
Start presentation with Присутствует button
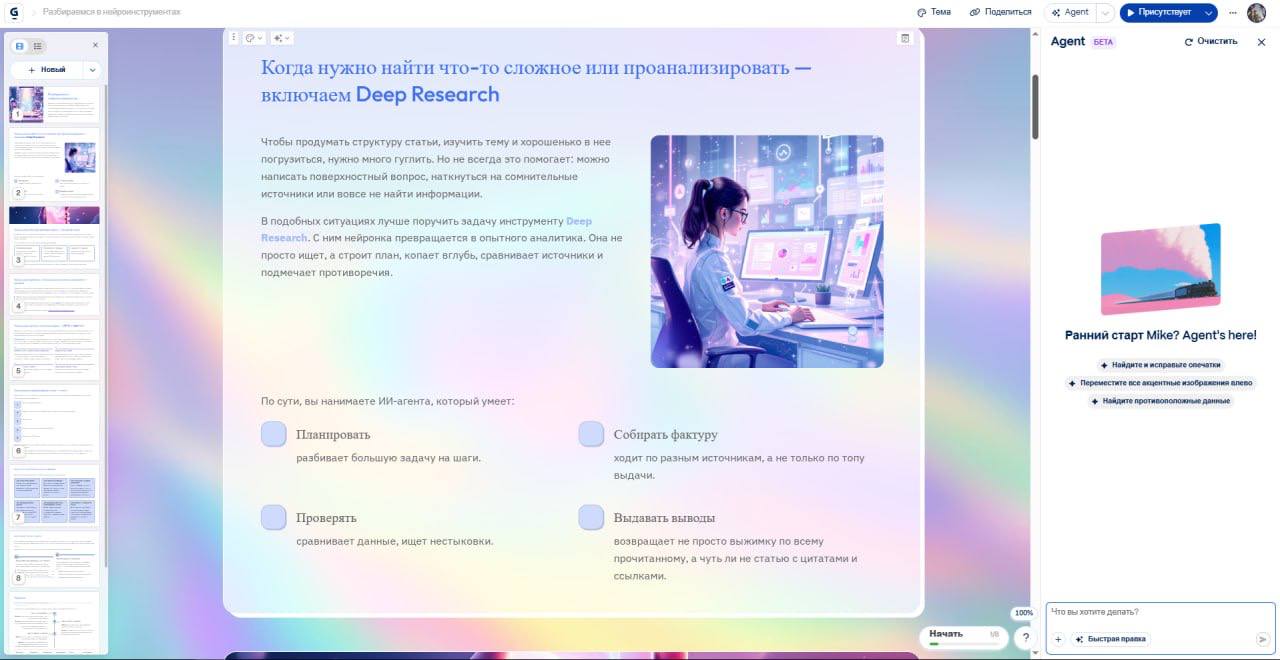[1158, 12]
